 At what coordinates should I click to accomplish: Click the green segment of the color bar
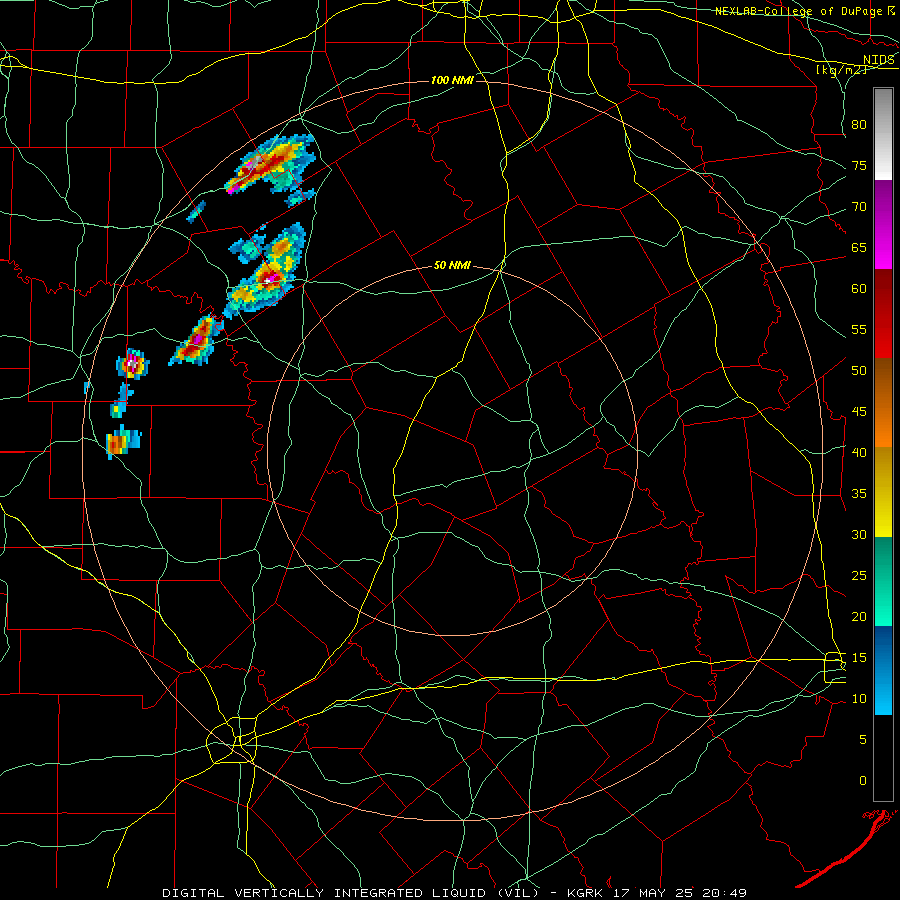883,581
